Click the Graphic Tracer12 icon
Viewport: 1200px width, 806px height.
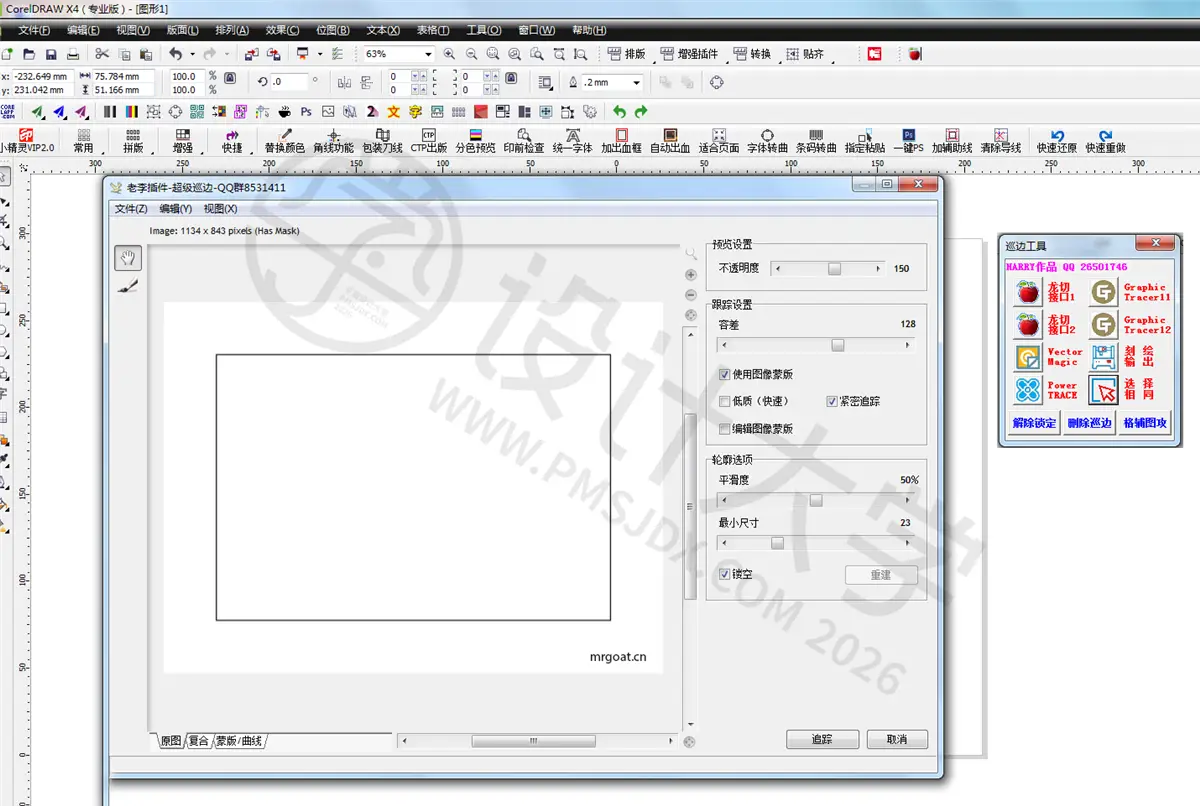(x=1103, y=325)
